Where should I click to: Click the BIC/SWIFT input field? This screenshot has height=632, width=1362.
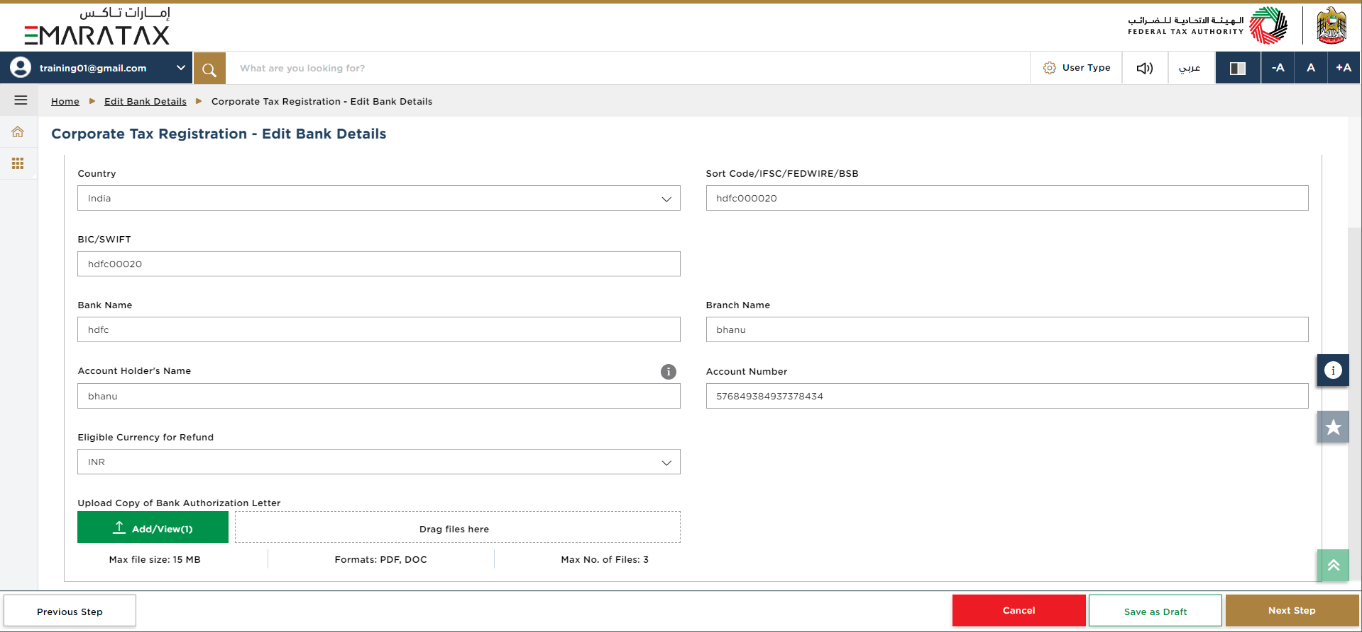coord(379,264)
